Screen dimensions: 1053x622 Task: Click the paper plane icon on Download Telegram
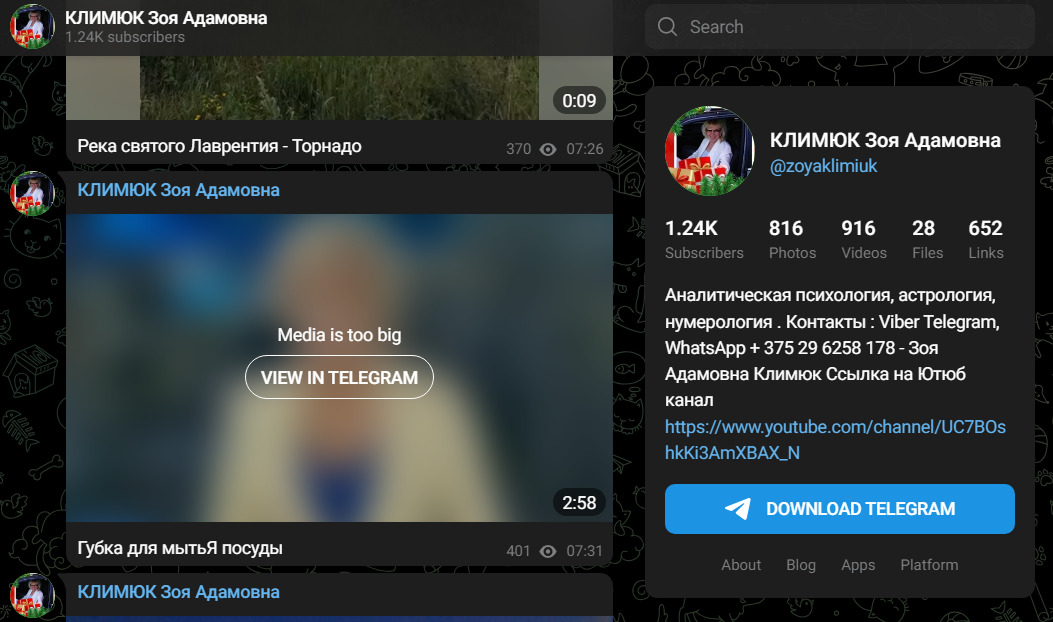[x=738, y=508]
